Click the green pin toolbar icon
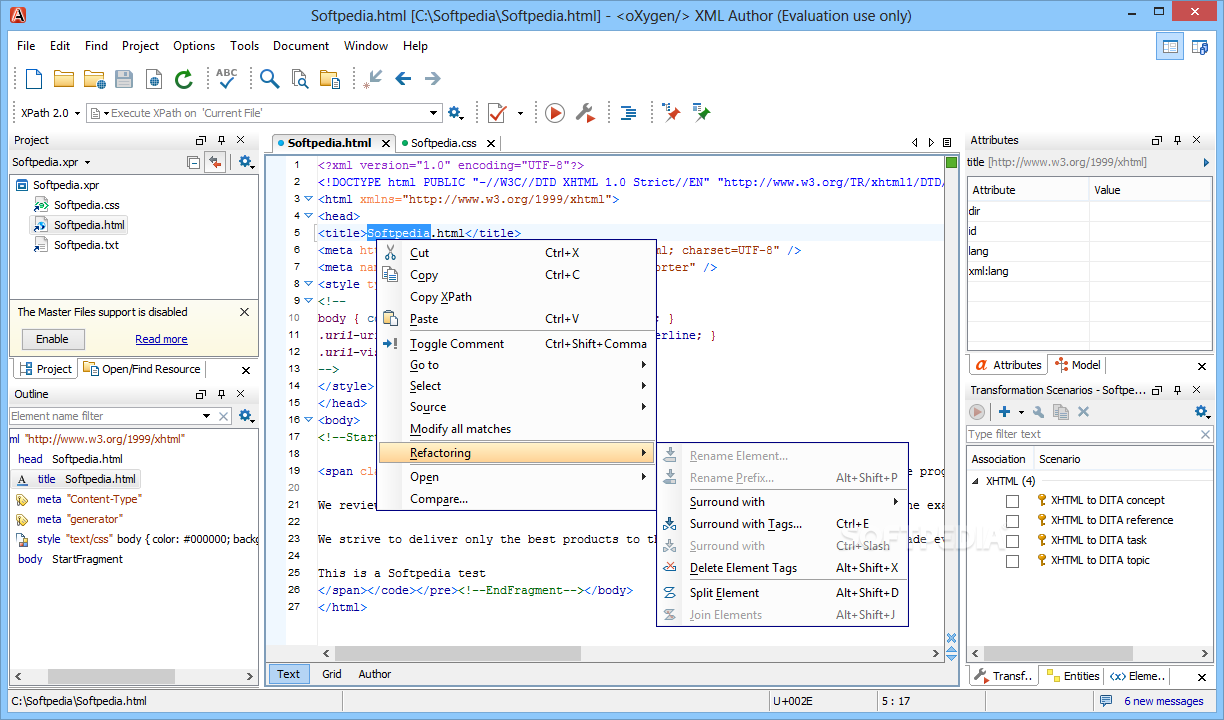 pos(701,113)
